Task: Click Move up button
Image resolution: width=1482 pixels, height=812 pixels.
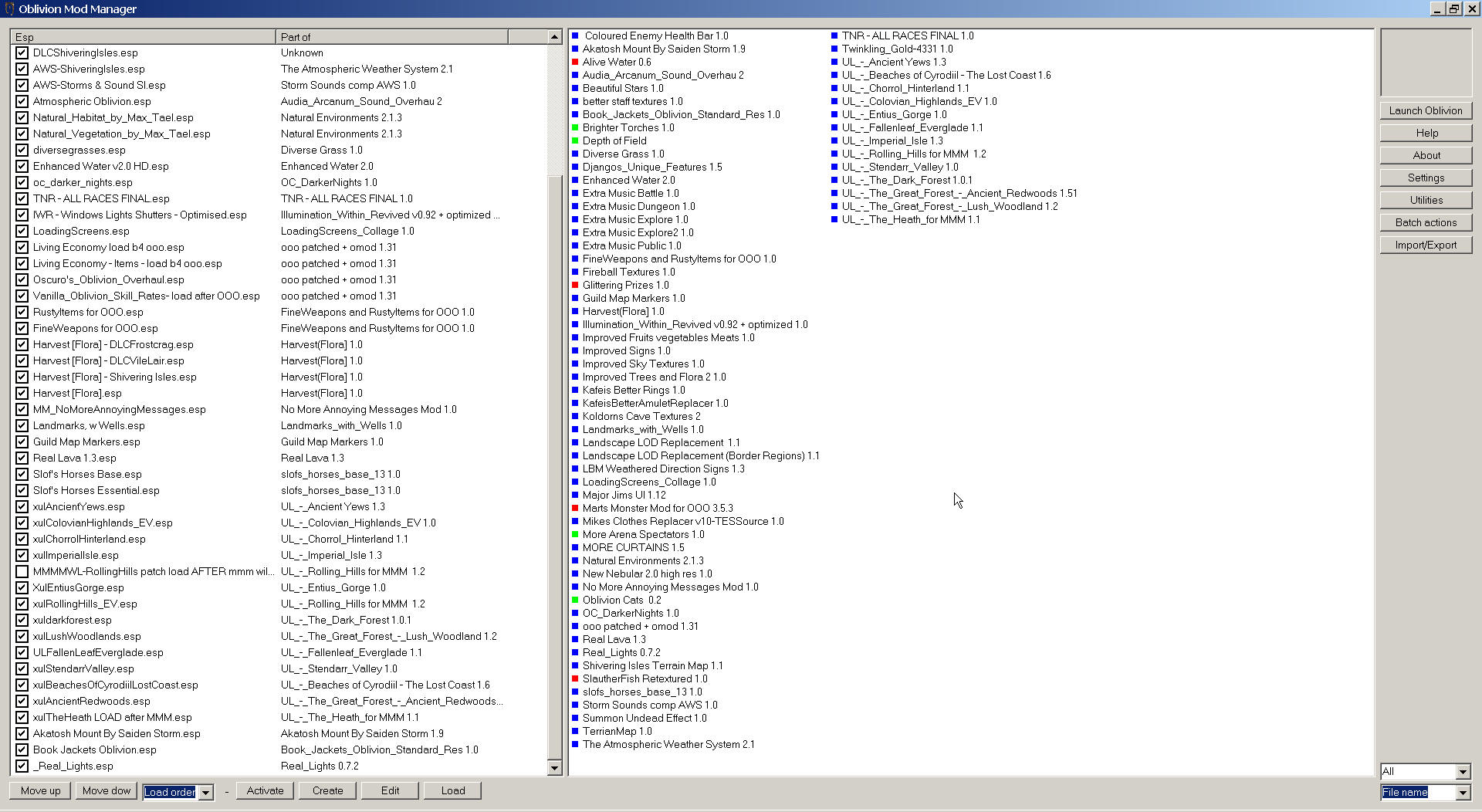Action: click(x=40, y=790)
